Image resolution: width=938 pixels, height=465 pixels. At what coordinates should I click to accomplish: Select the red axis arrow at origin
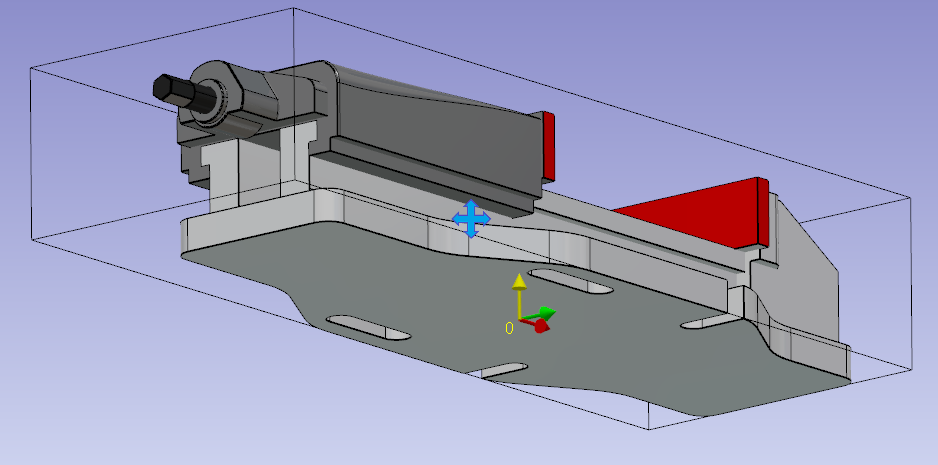[540, 325]
